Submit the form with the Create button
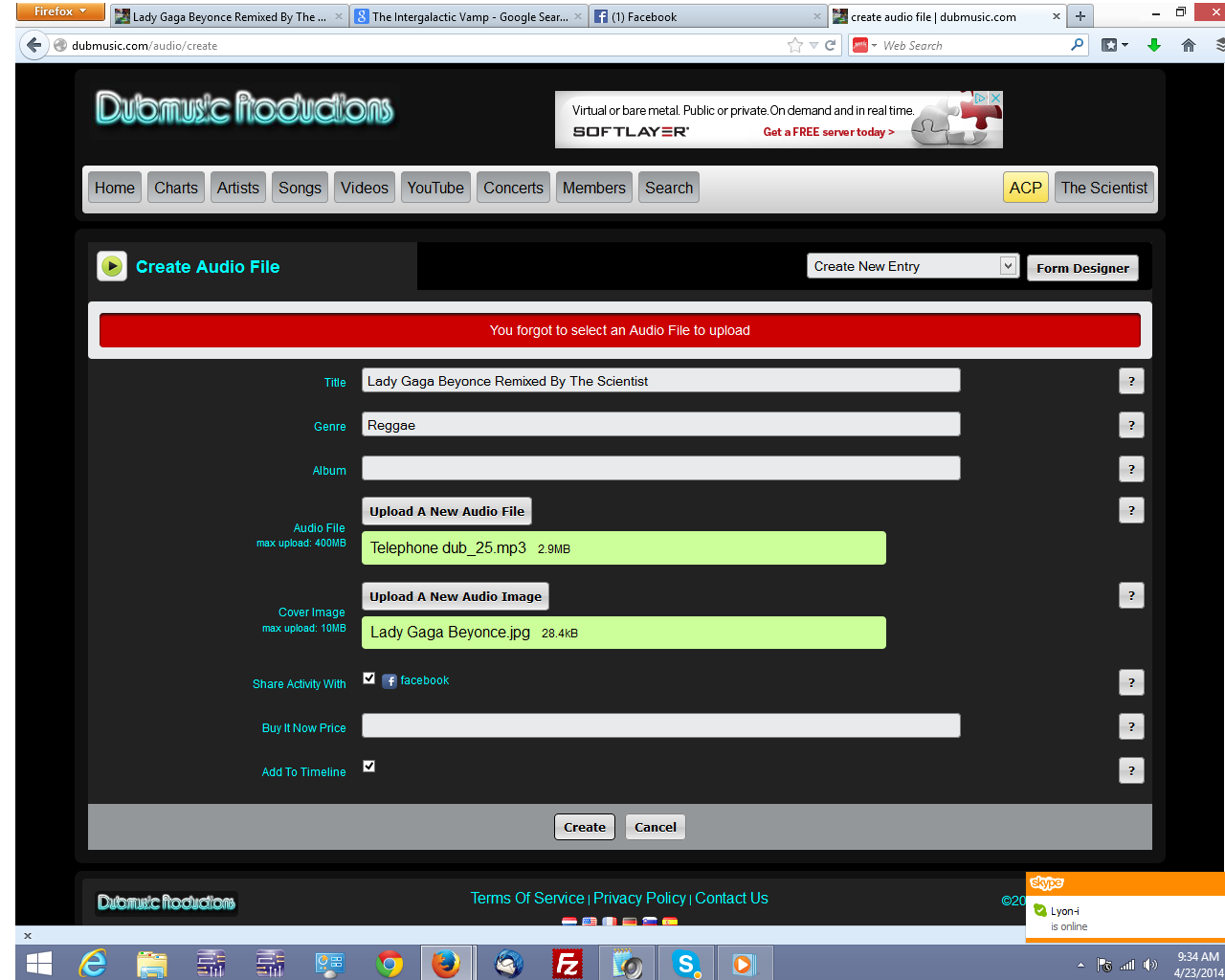 point(585,827)
